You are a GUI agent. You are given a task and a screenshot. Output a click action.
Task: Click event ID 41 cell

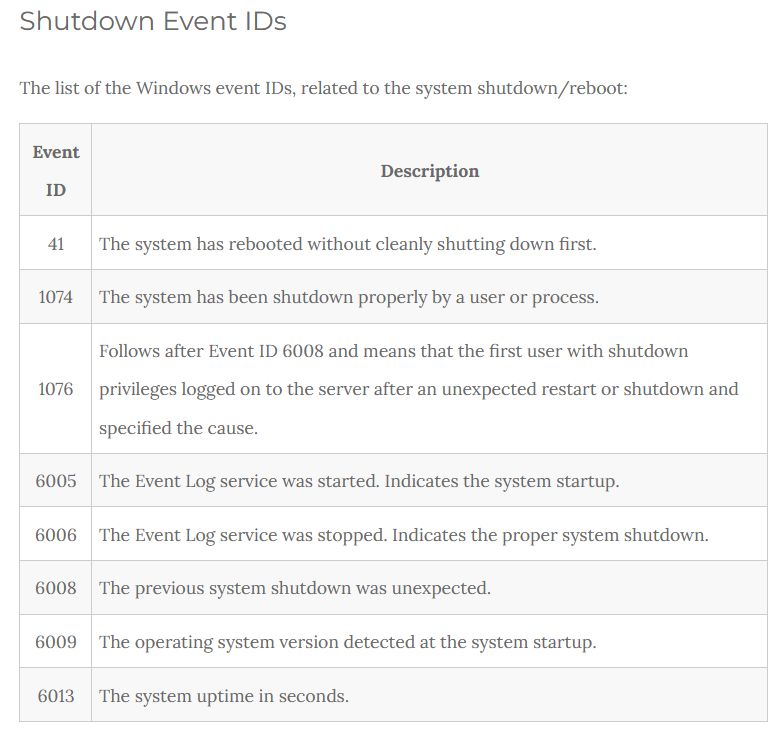[x=56, y=244]
